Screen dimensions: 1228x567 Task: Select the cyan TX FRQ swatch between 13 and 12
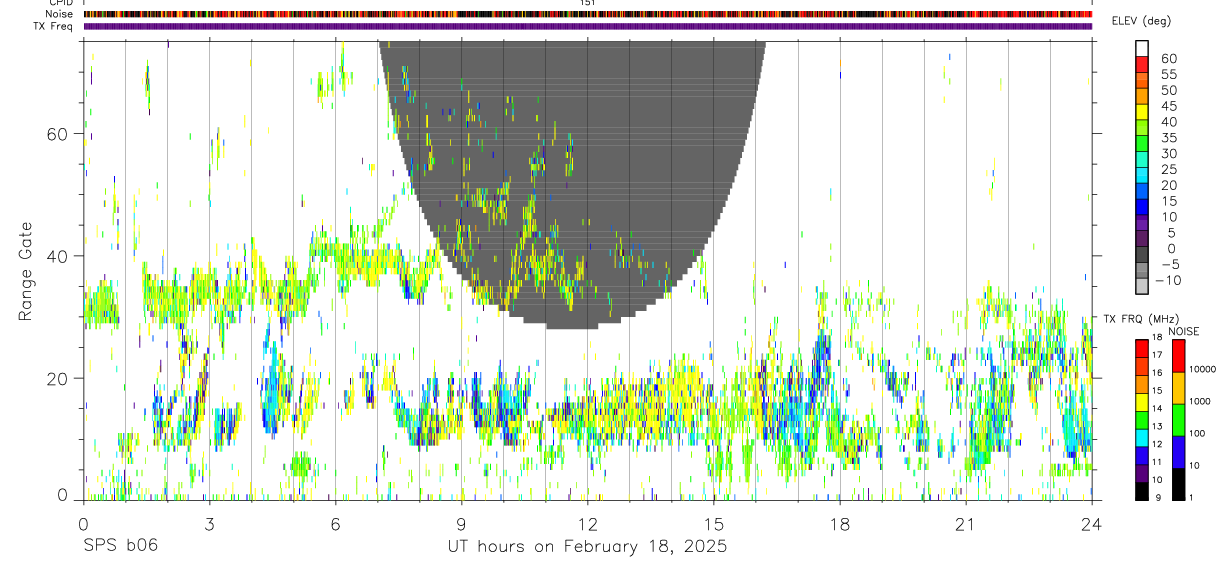[x=1141, y=437]
